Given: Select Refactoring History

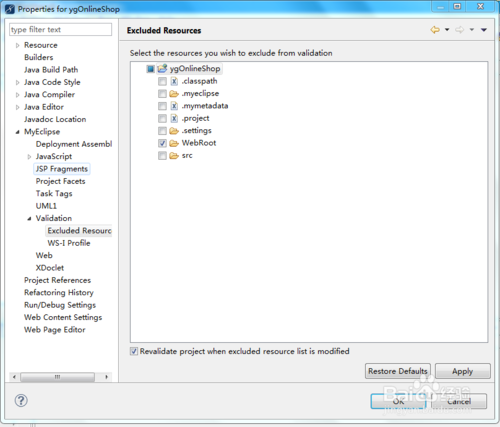Looking at the screenshot, I should click(x=59, y=292).
